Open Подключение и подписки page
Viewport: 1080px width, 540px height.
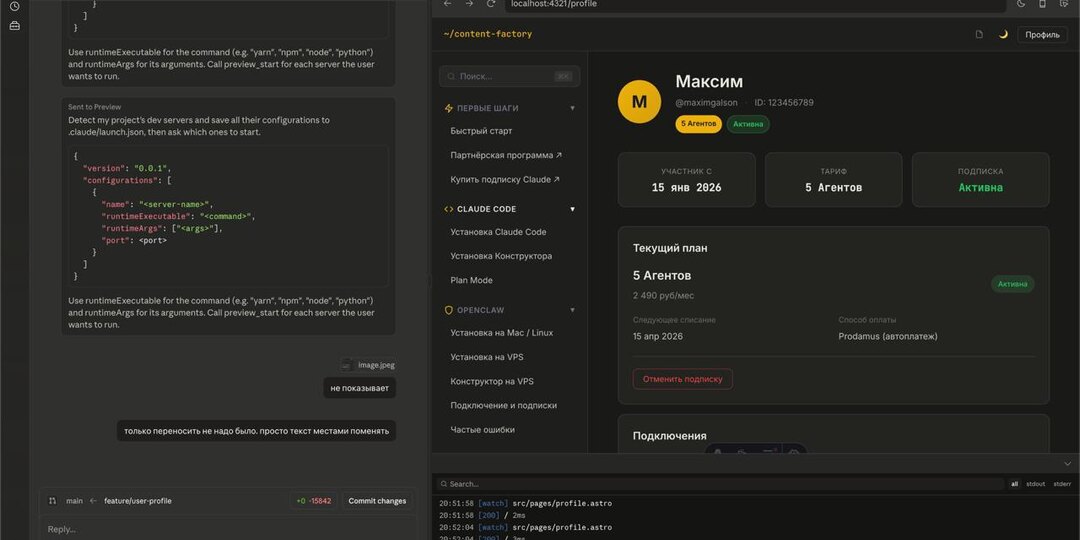click(x=503, y=406)
